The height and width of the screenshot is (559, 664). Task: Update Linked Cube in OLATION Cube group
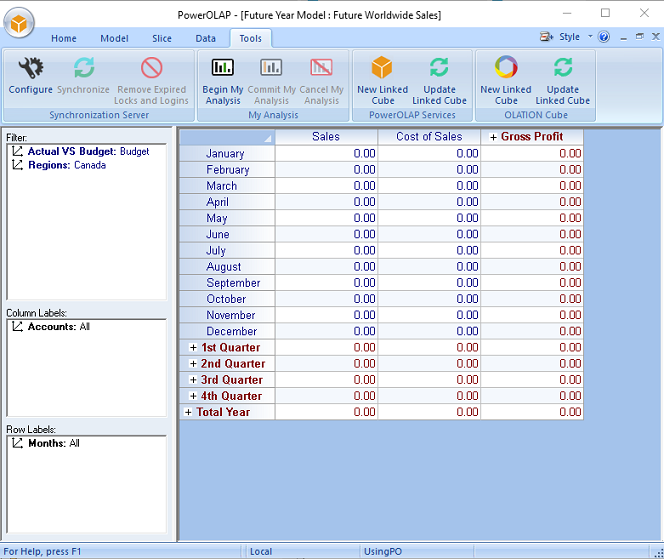point(562,81)
